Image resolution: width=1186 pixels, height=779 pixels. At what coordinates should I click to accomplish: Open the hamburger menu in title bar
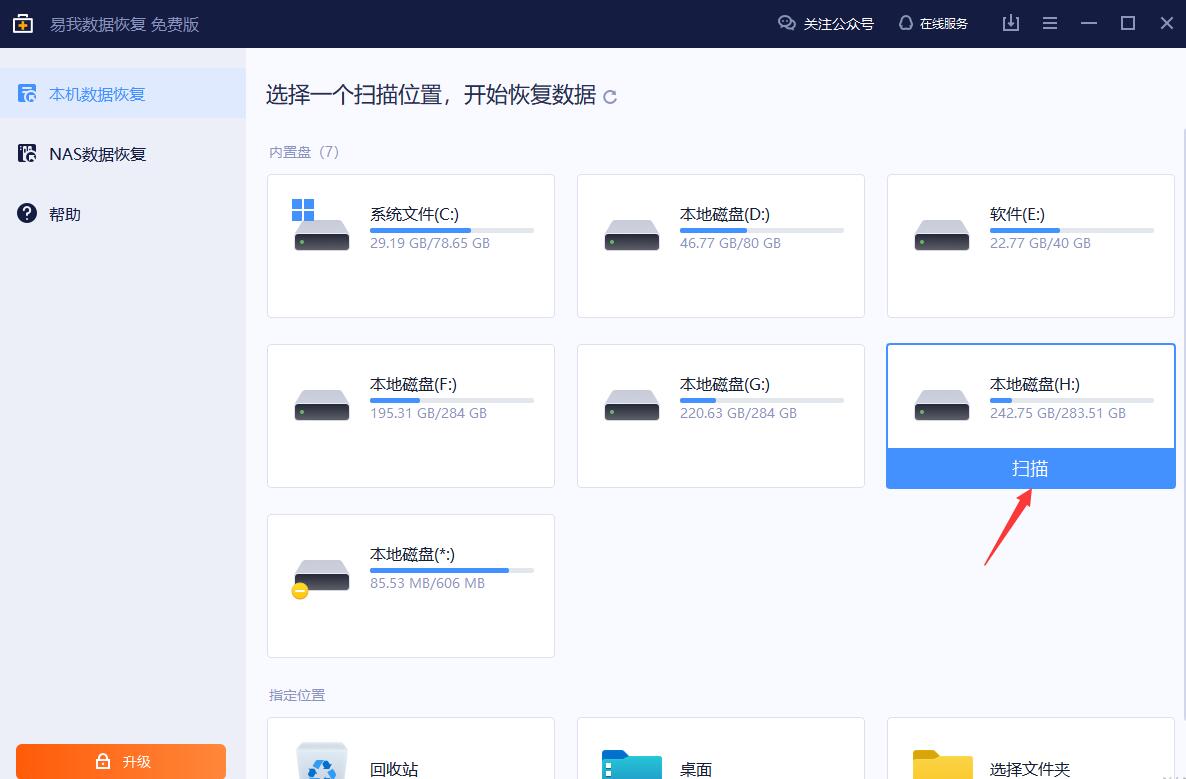tap(1050, 23)
